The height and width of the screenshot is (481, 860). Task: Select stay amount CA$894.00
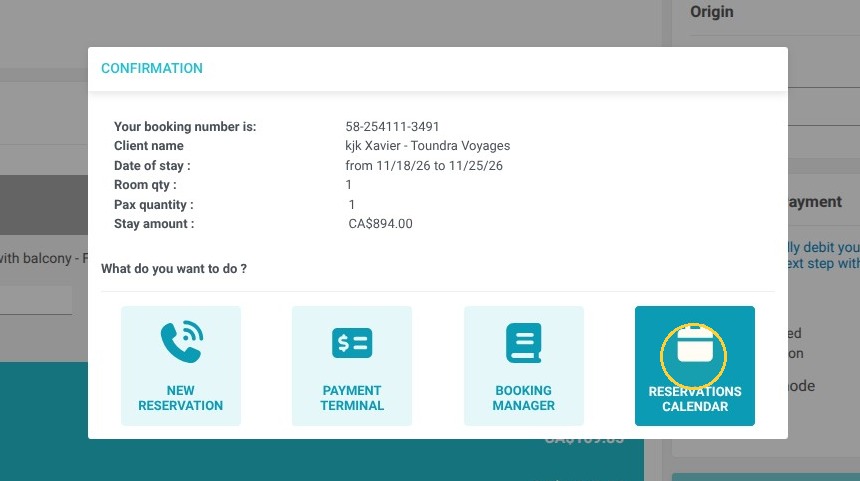pos(381,224)
